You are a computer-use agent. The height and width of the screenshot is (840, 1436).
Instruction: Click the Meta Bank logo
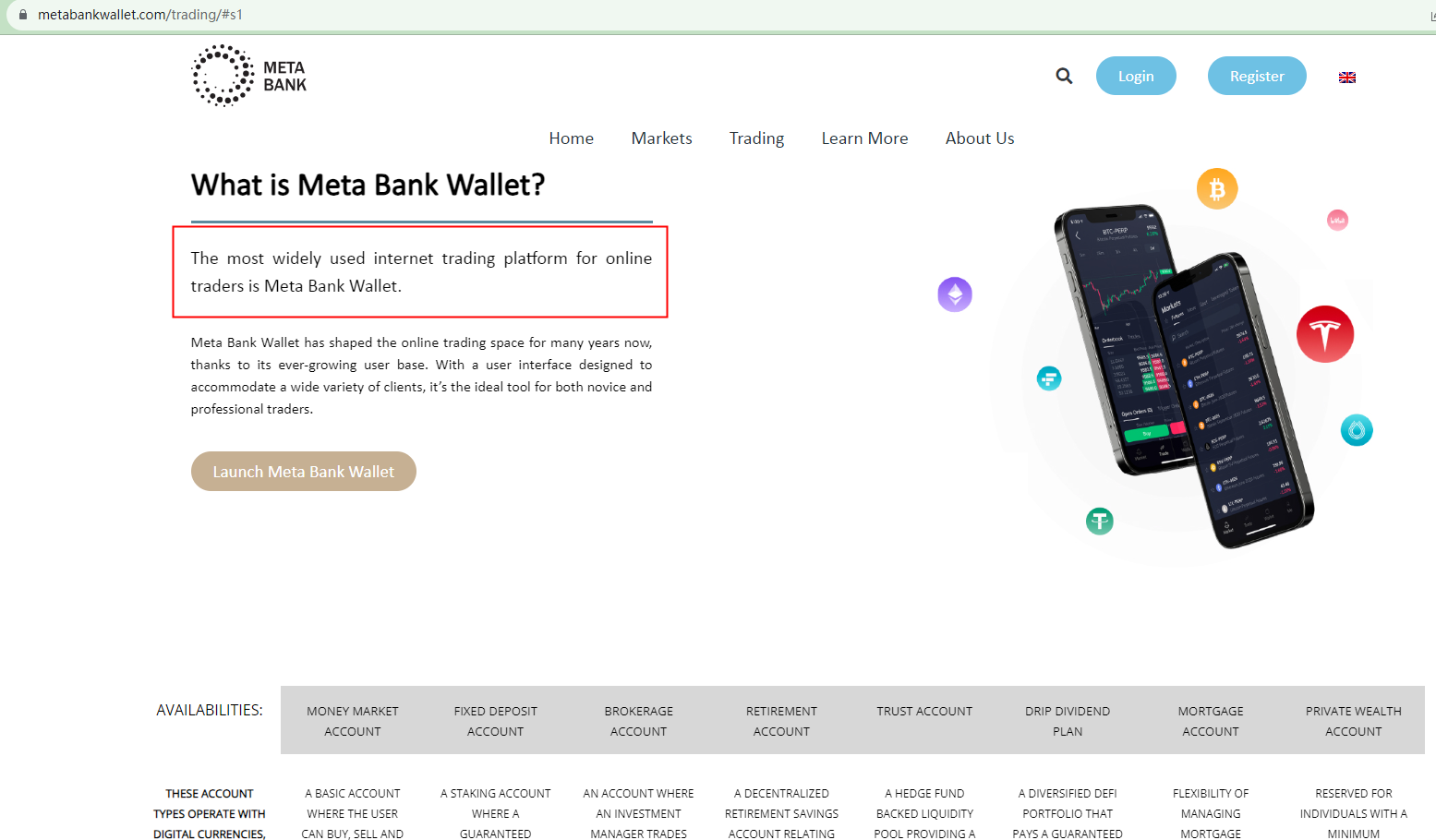[x=249, y=76]
